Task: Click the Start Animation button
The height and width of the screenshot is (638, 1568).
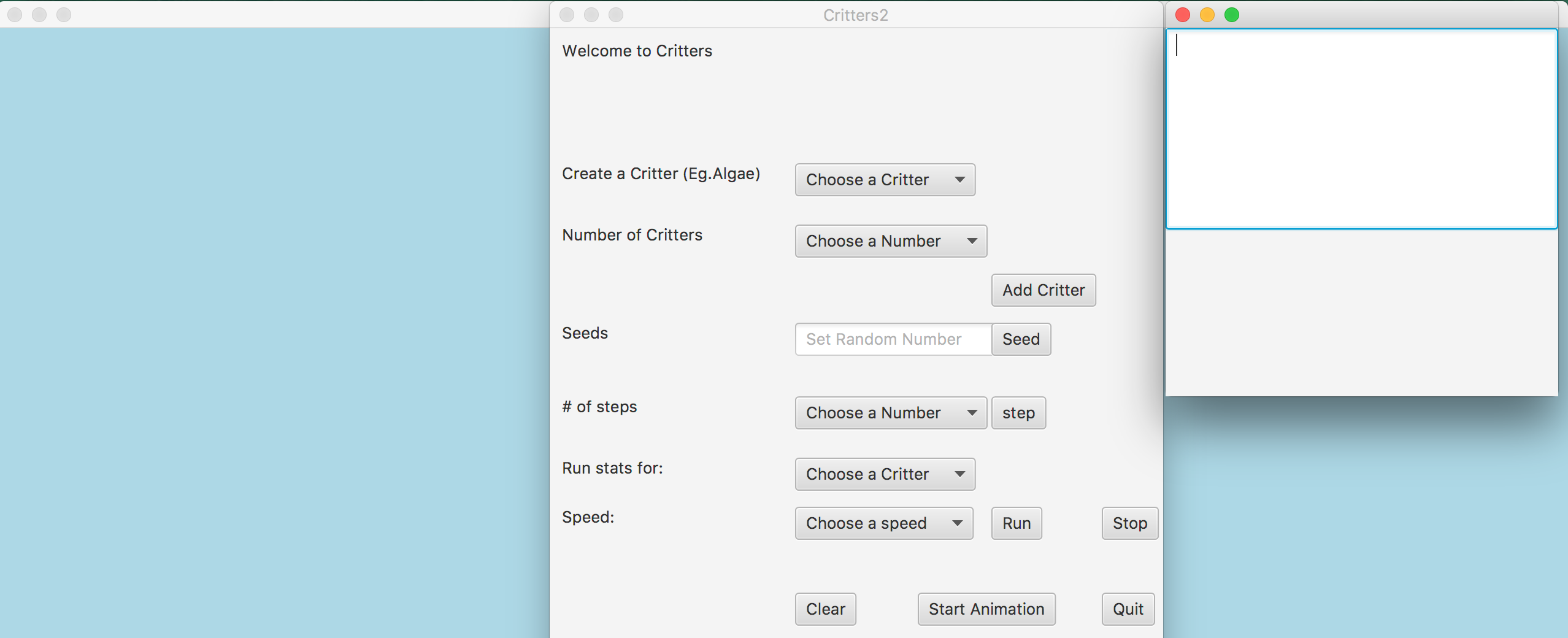Action: tap(985, 609)
